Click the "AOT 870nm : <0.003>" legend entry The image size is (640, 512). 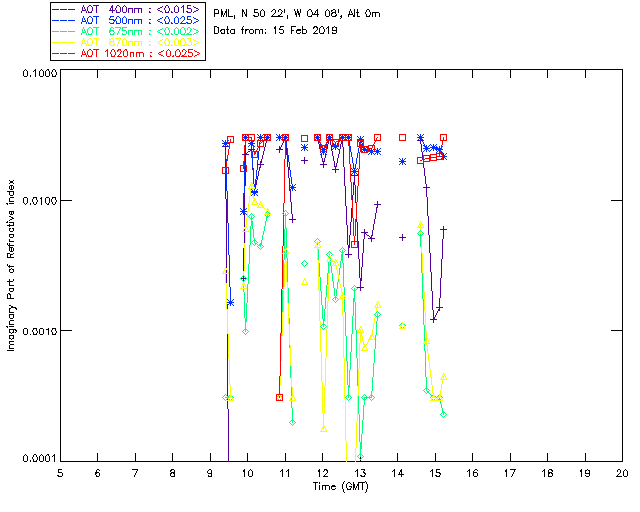click(127, 42)
